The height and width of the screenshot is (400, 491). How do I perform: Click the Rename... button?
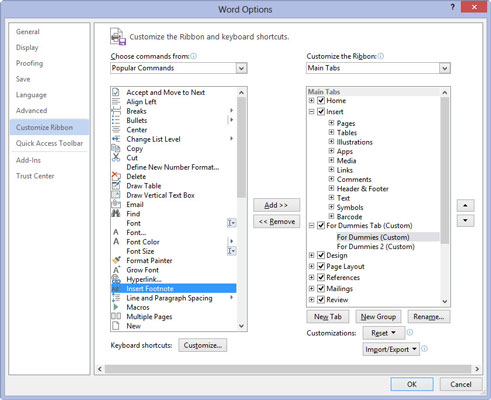coord(428,317)
